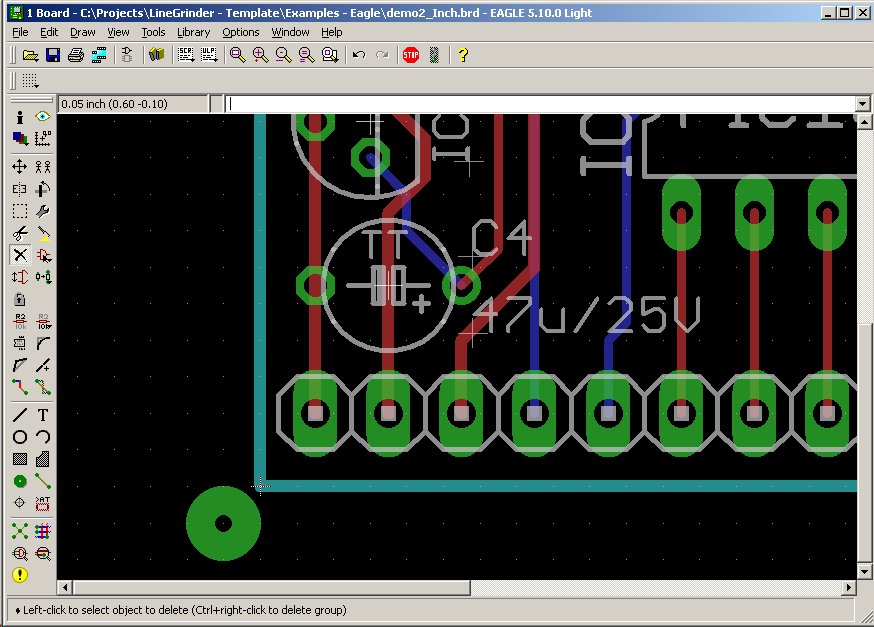Click the Zoom to fit icon

[238, 55]
